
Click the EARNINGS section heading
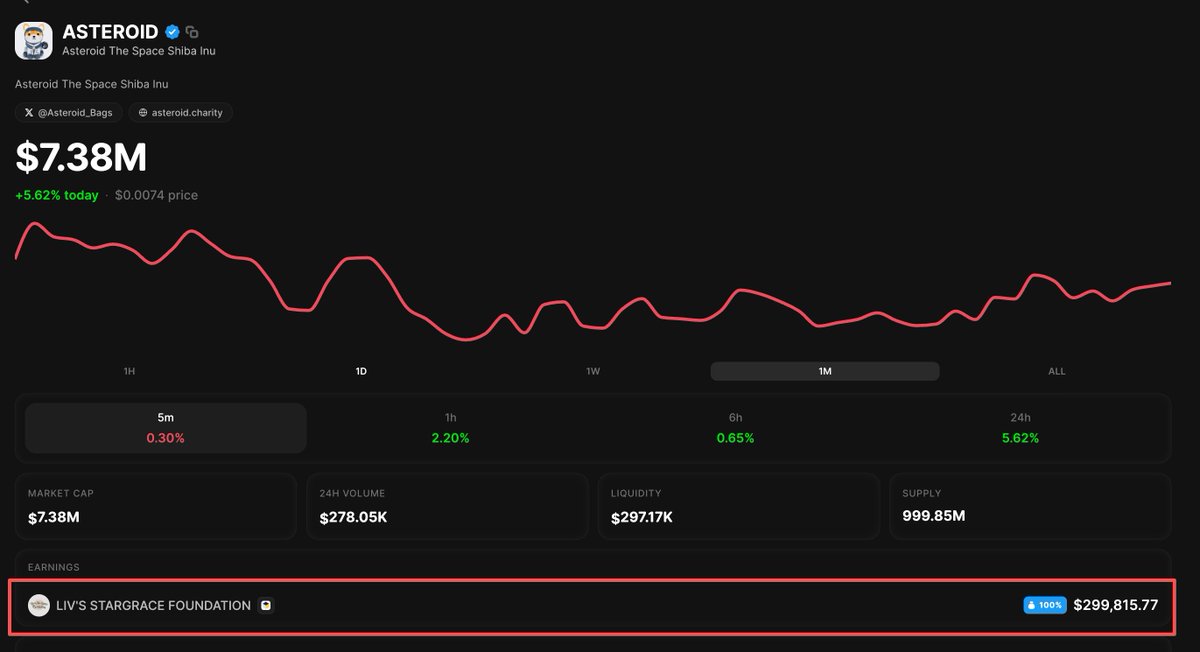(53, 567)
